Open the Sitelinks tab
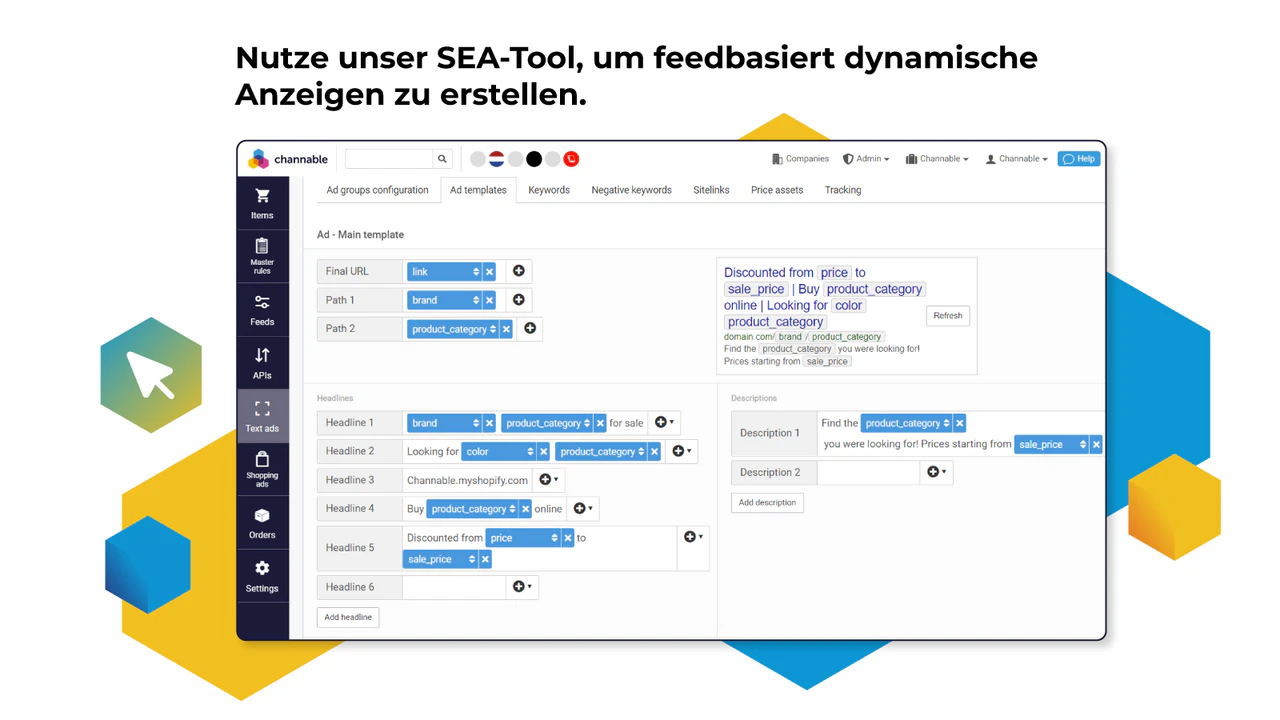1280x720 pixels. (x=711, y=190)
